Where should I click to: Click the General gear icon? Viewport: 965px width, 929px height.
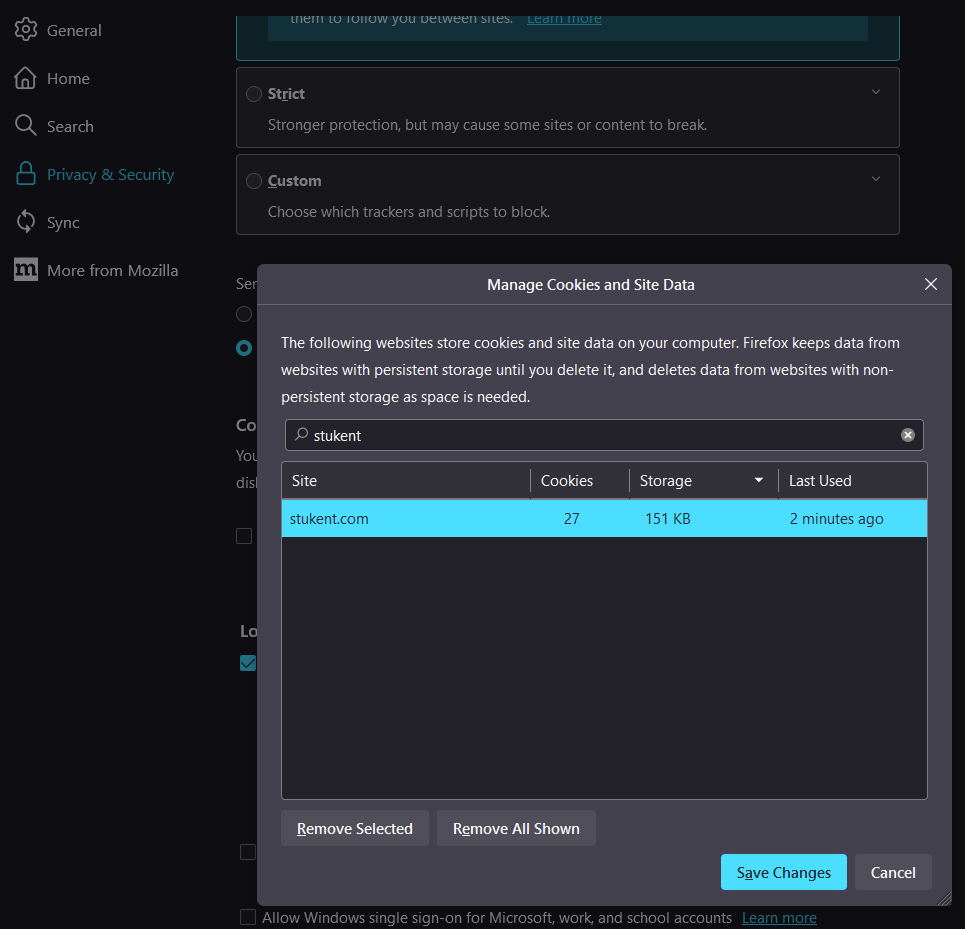[x=26, y=30]
